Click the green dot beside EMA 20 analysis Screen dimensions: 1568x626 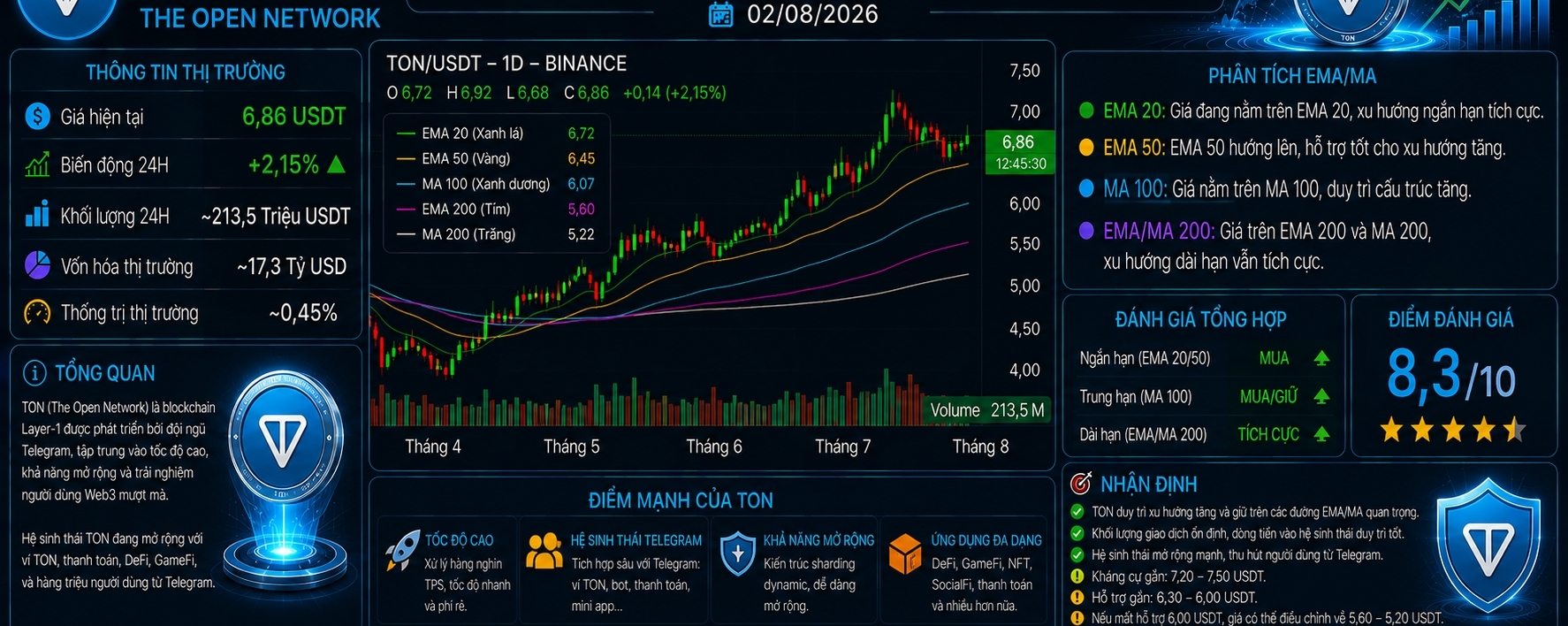pyautogui.click(x=1086, y=111)
